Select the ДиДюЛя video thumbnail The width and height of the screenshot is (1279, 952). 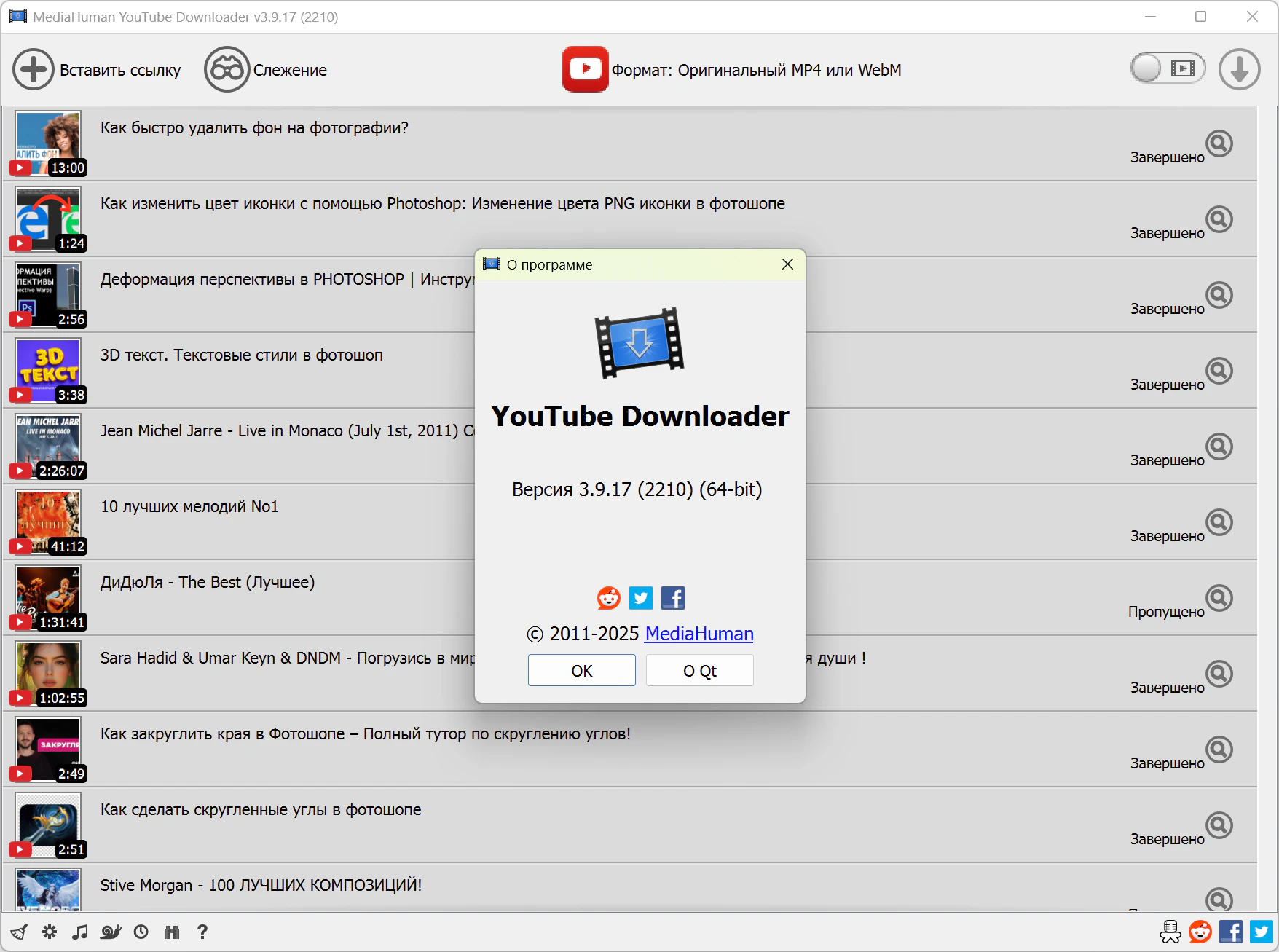pyautogui.click(x=48, y=598)
